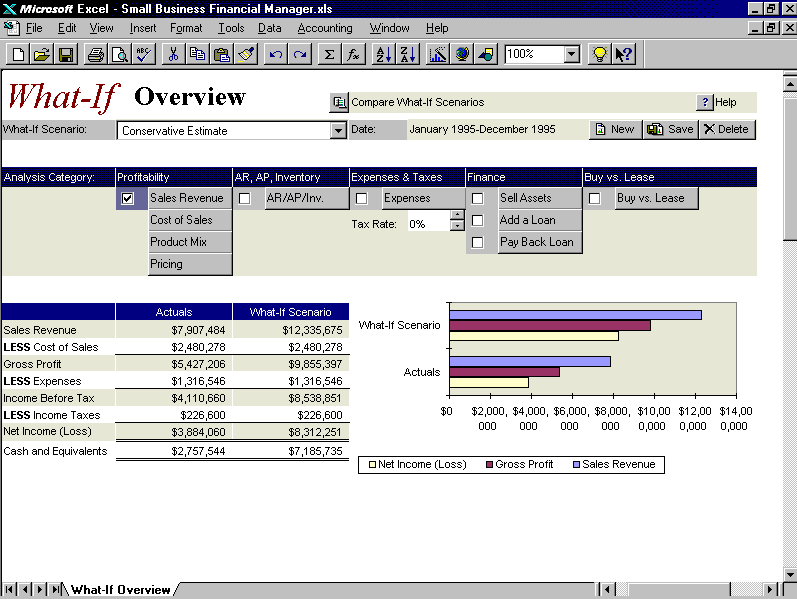Click the Compare What-If Scenarios icon
797x599 pixels.
pyautogui.click(x=339, y=102)
